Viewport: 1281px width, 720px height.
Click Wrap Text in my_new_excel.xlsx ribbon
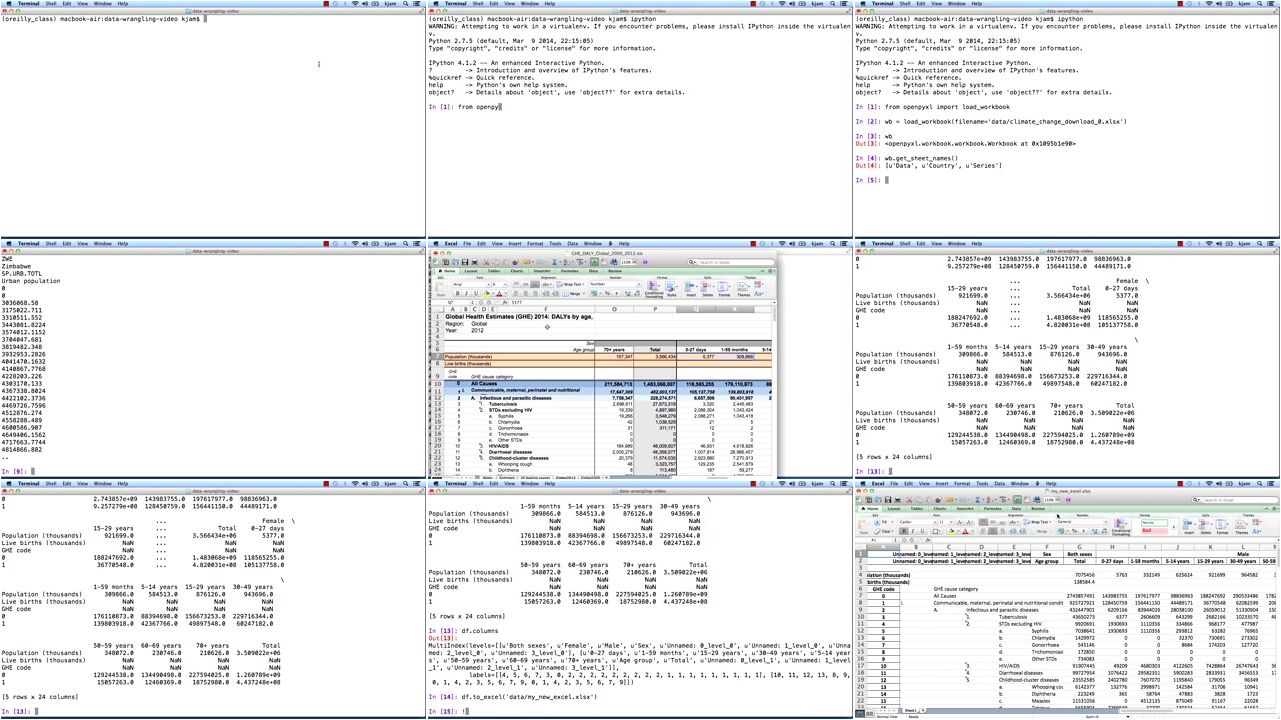coord(1037,522)
